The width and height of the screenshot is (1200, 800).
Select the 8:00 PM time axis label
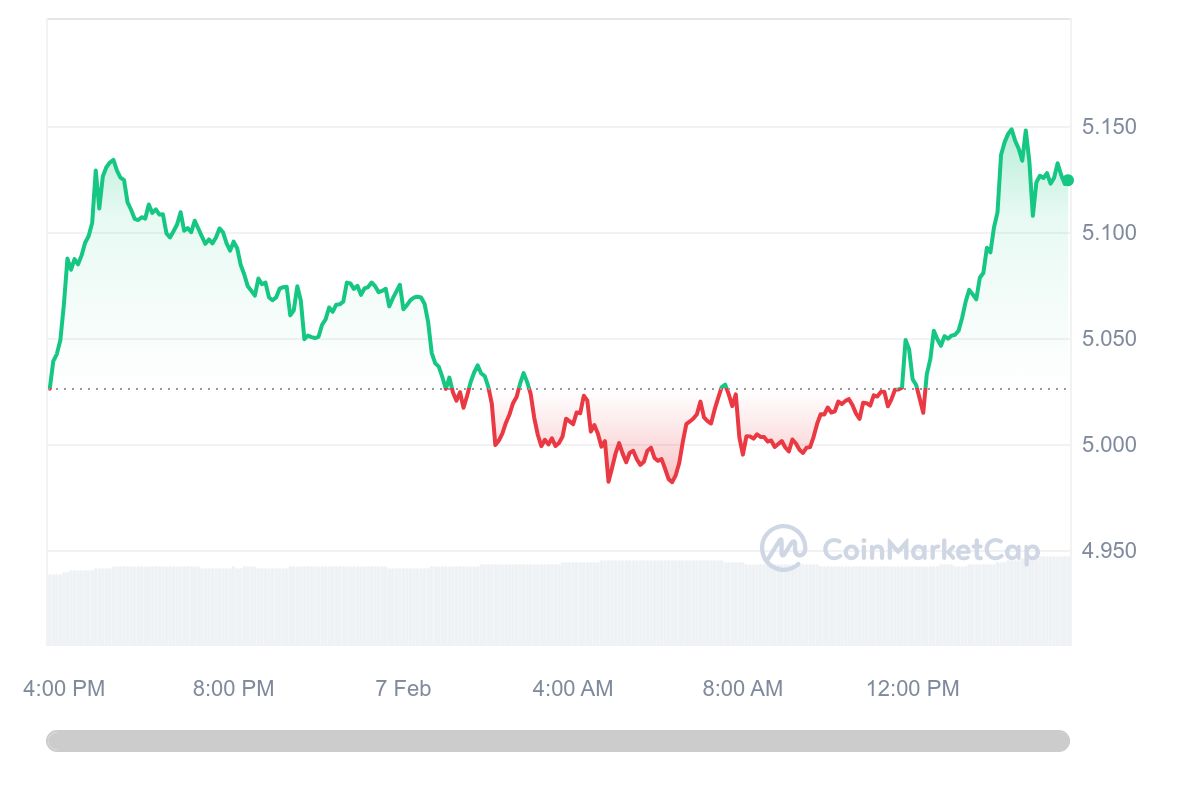click(233, 688)
